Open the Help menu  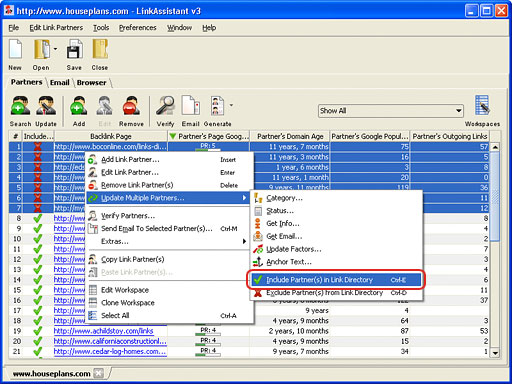tap(209, 28)
